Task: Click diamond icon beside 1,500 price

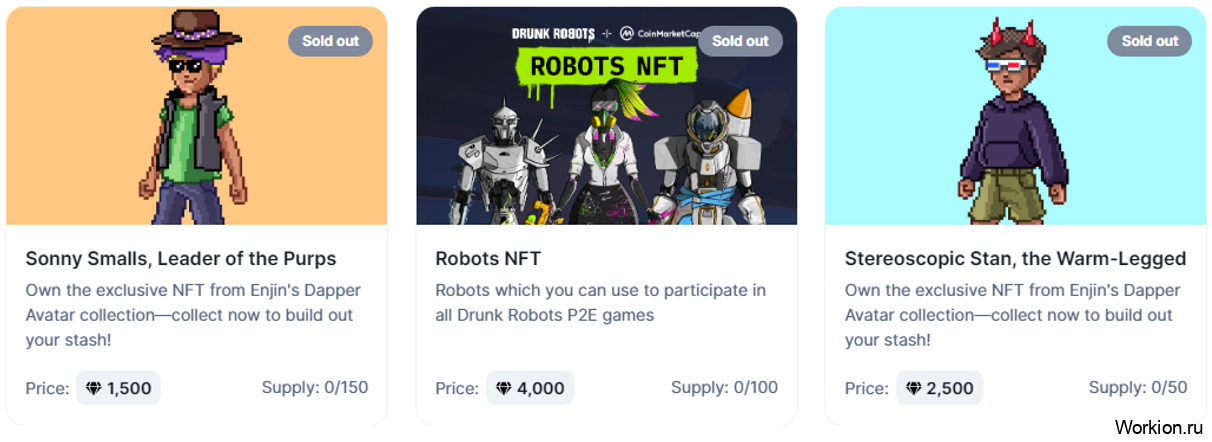Action: pyautogui.click(x=94, y=389)
